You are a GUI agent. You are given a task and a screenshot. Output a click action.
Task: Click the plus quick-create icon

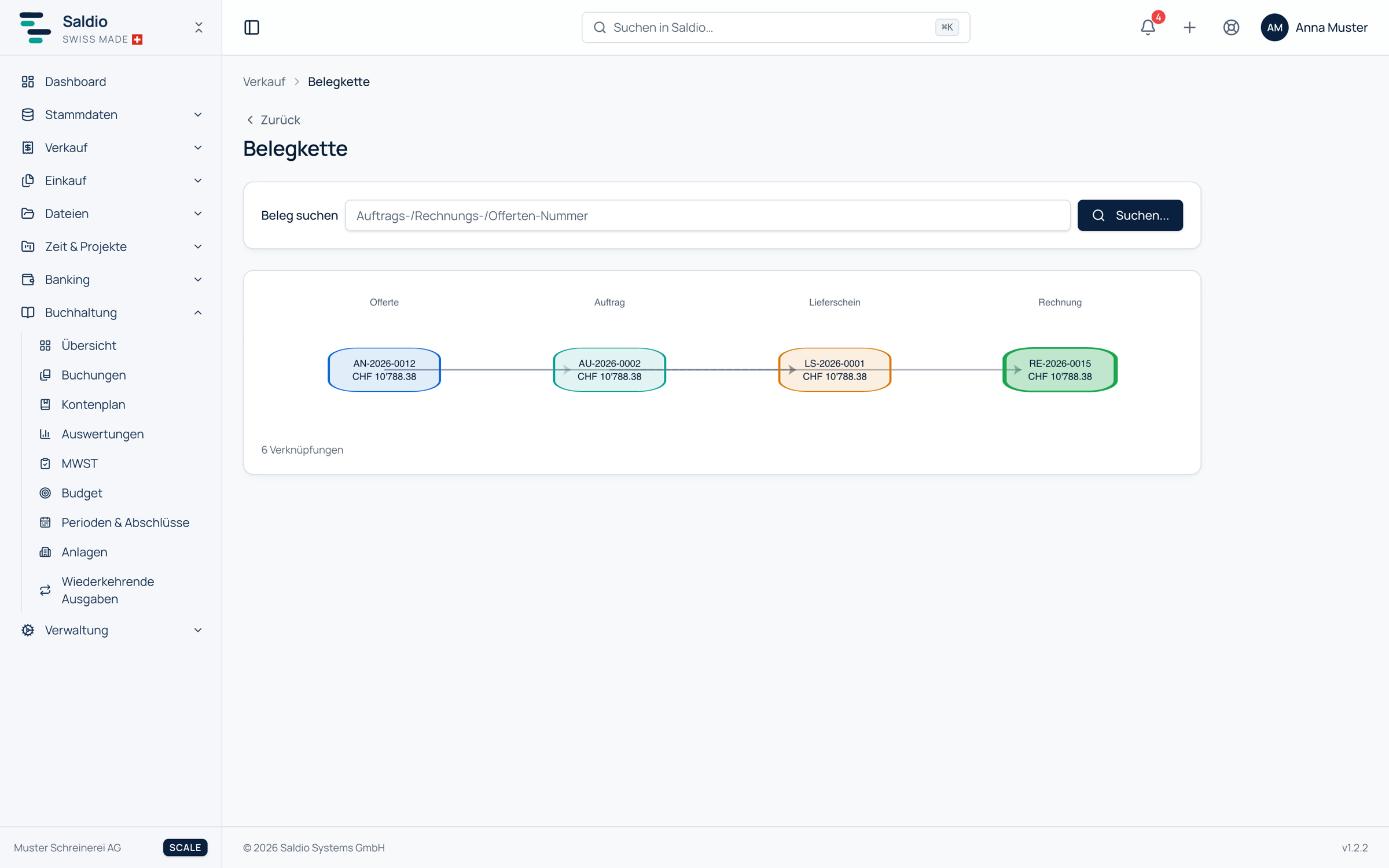1189,27
